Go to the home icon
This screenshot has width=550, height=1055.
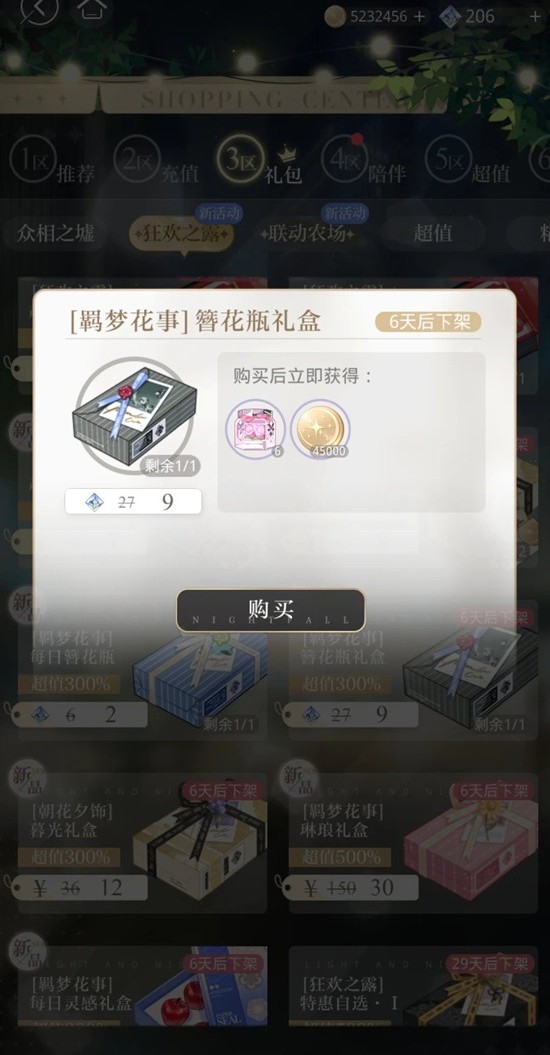tap(92, 8)
